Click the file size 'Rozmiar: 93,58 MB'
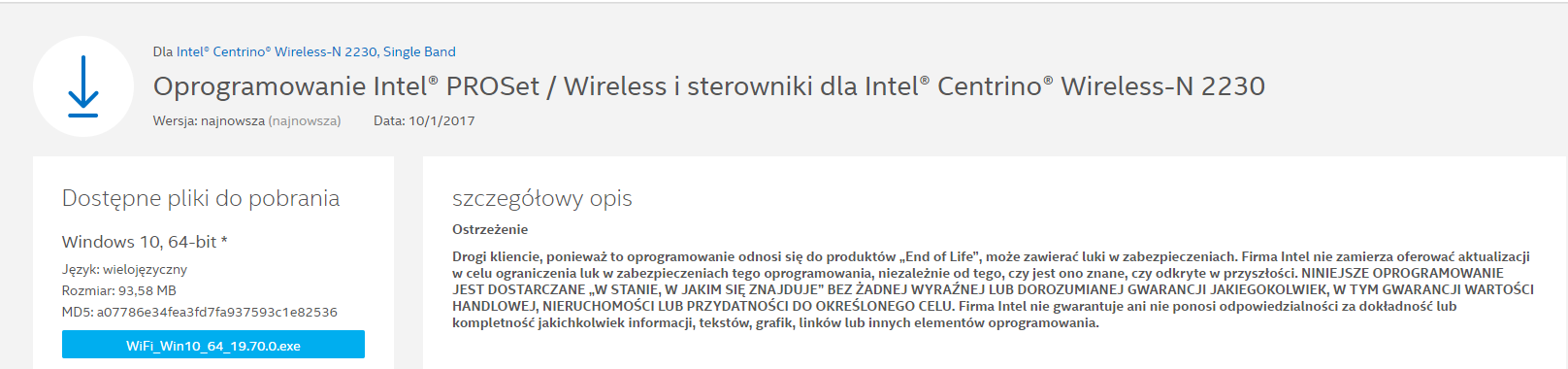The width and height of the screenshot is (1568, 369). pos(118,290)
